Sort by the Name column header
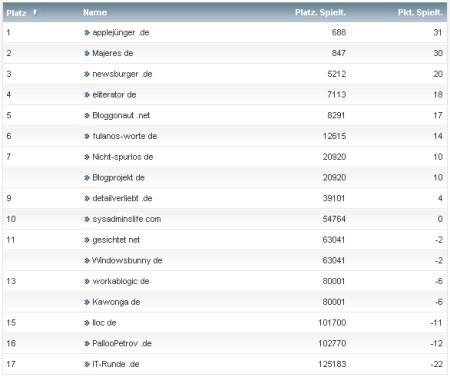The width and height of the screenshot is (450, 377). pos(95,13)
